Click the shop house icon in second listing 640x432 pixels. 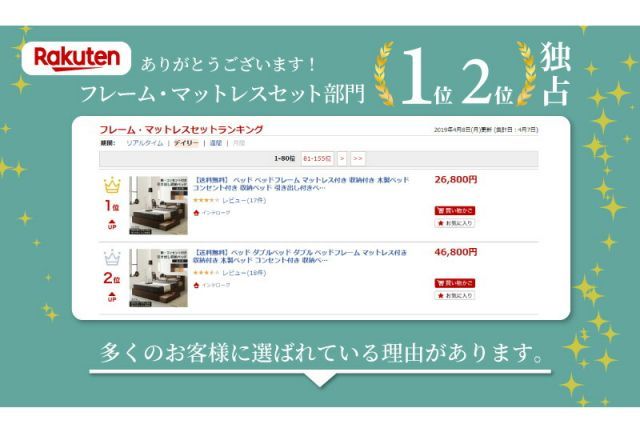(196, 285)
